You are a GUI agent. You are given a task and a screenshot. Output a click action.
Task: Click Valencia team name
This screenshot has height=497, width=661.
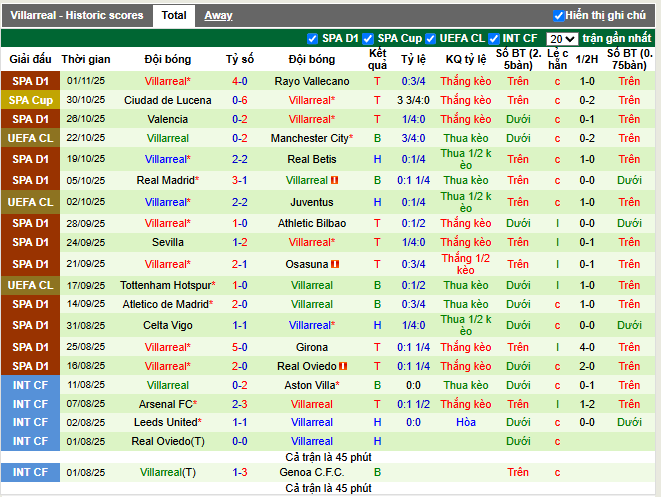167,119
